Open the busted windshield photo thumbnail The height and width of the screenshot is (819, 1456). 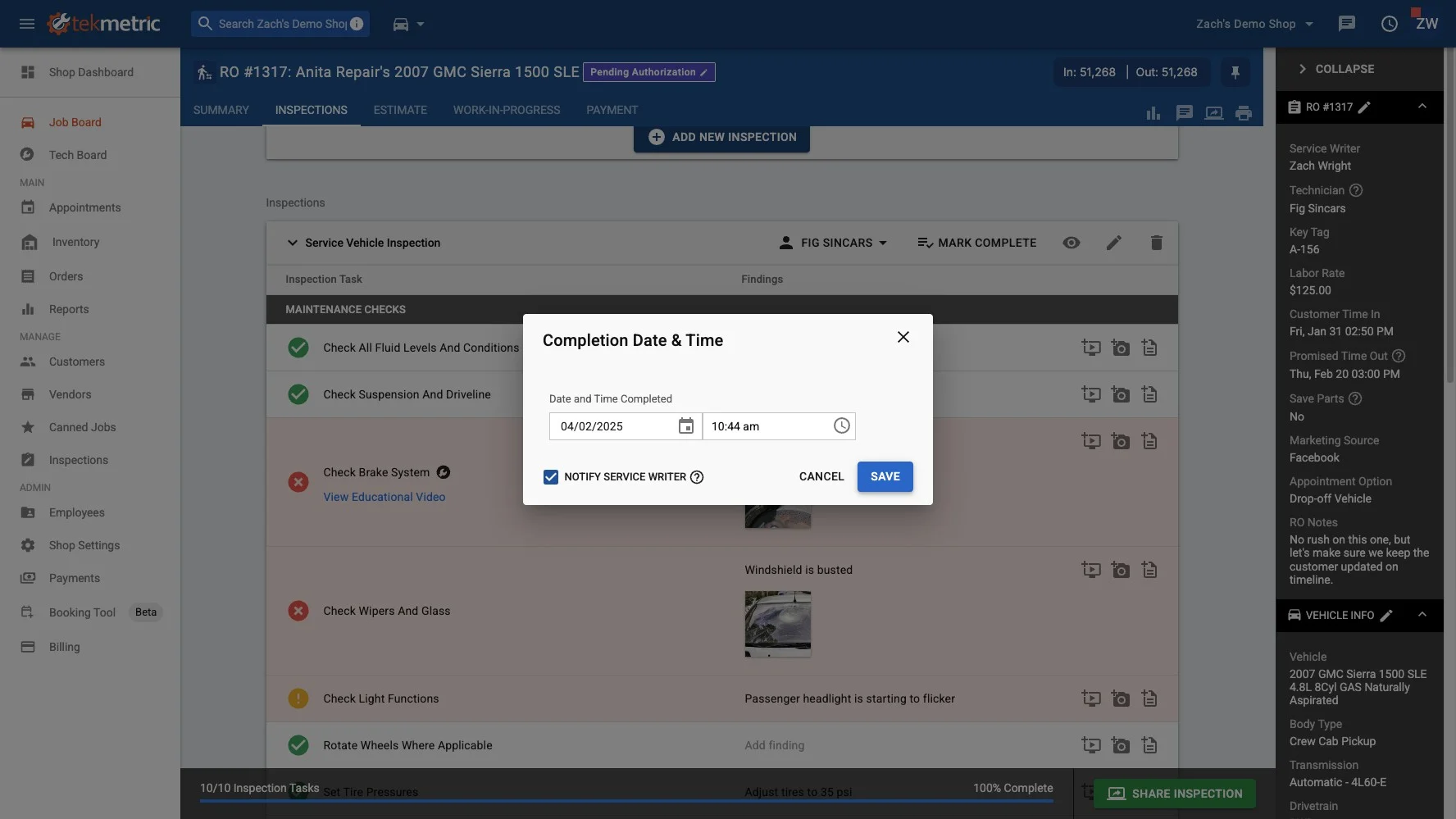click(778, 624)
